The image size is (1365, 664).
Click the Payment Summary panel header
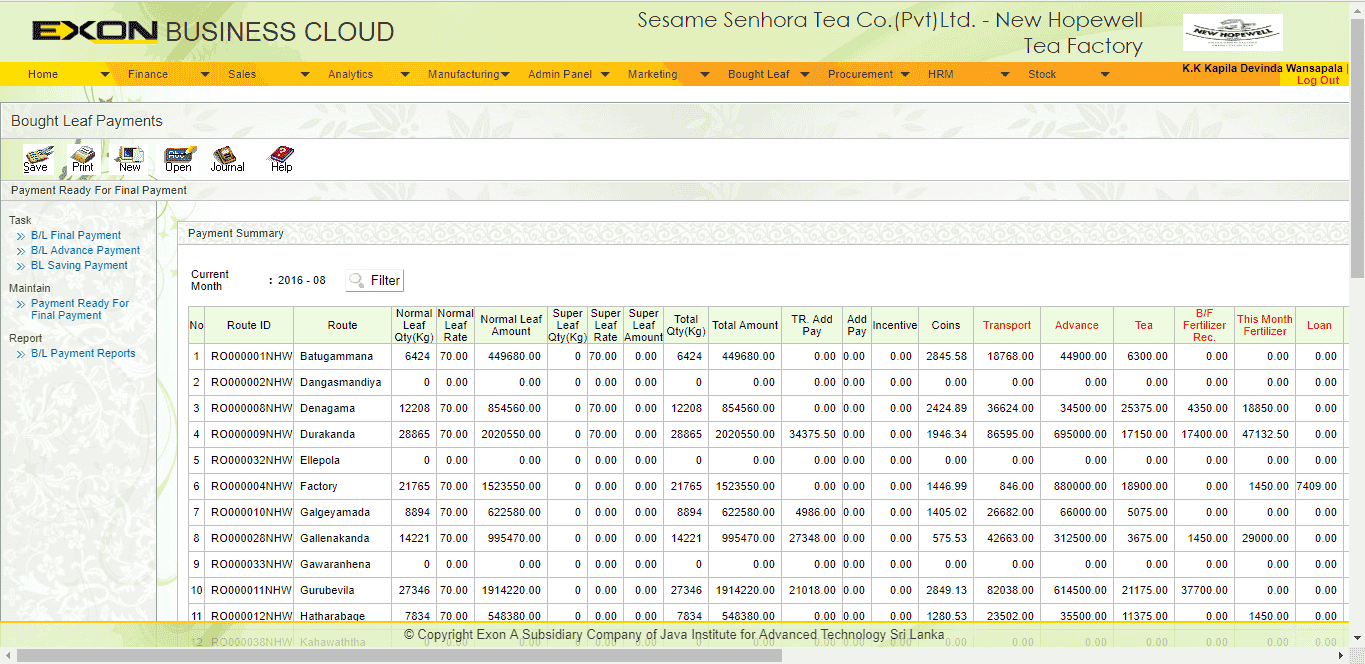[763, 234]
